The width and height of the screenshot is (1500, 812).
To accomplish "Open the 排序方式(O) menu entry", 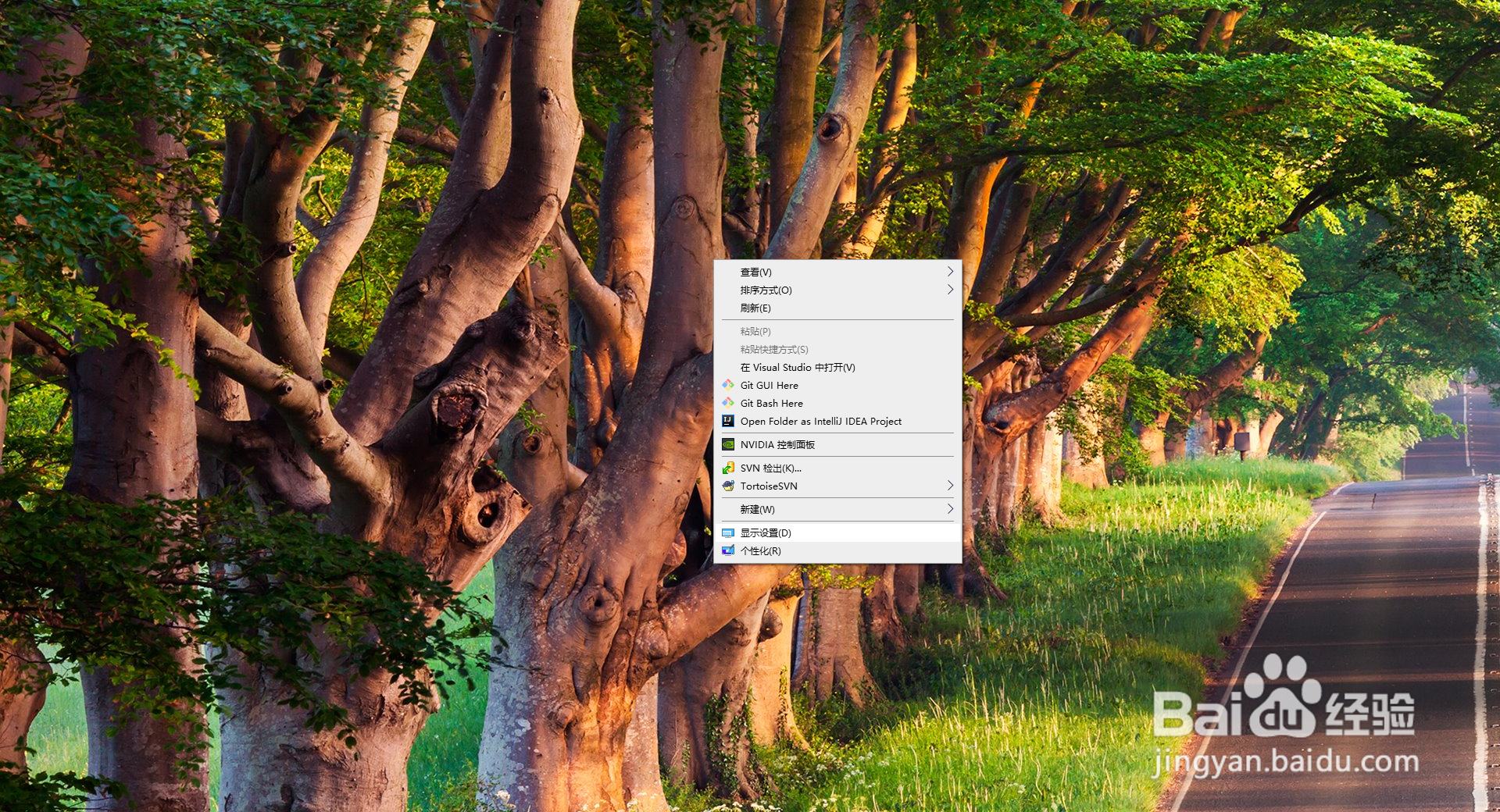I will tap(837, 290).
